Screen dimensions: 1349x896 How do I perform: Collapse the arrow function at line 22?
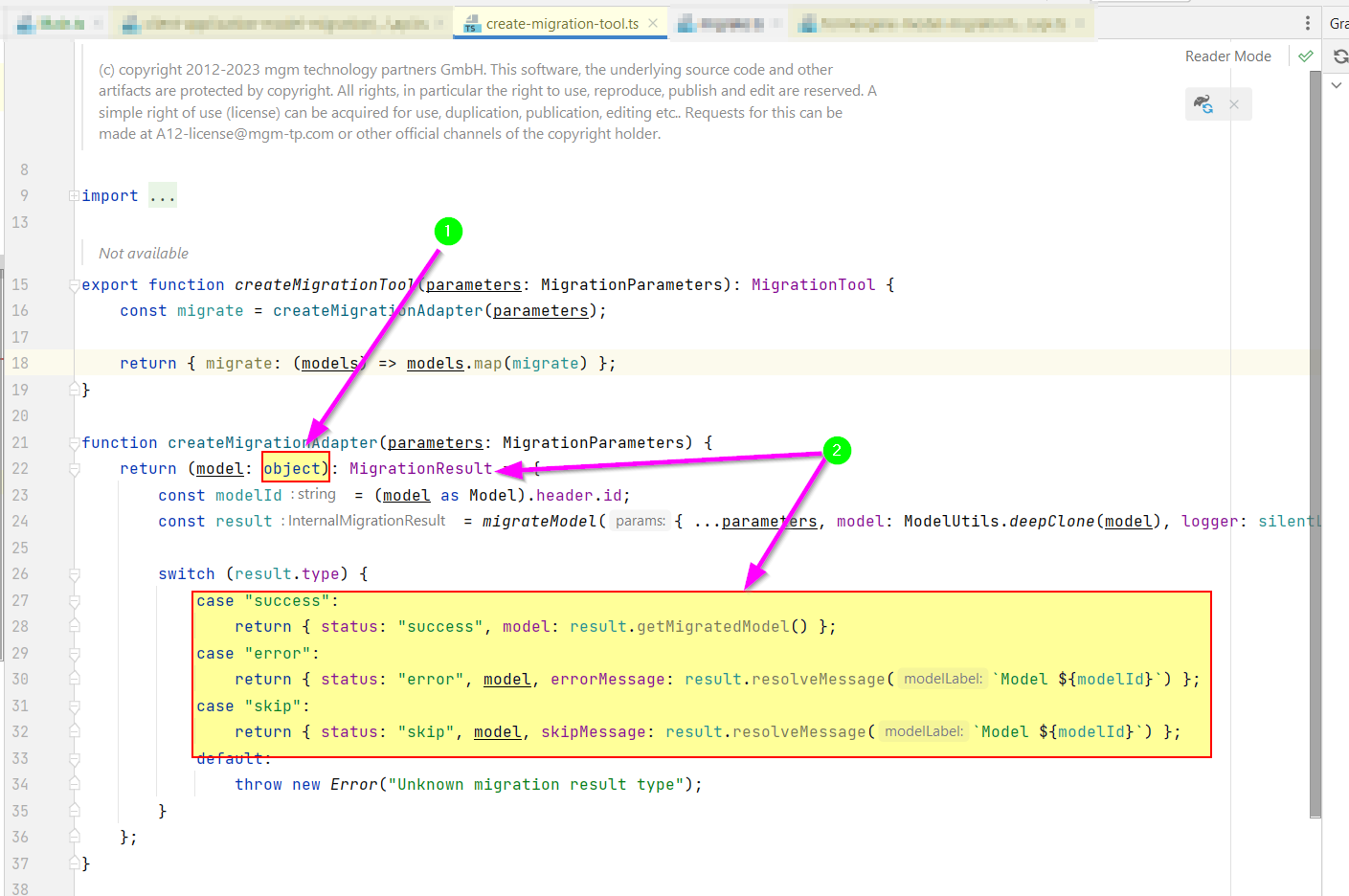pos(74,469)
